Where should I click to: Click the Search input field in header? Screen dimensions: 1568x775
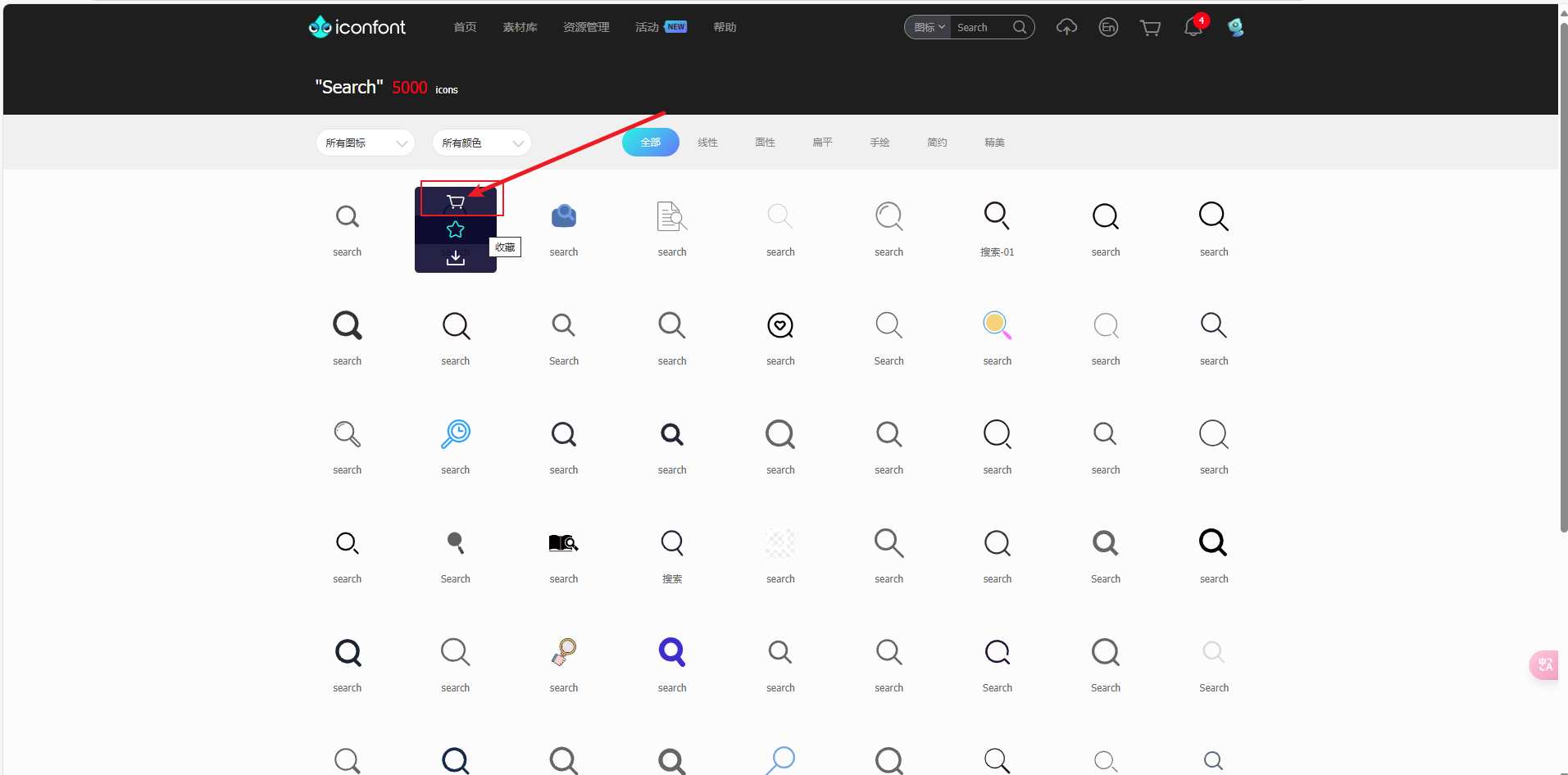(981, 28)
